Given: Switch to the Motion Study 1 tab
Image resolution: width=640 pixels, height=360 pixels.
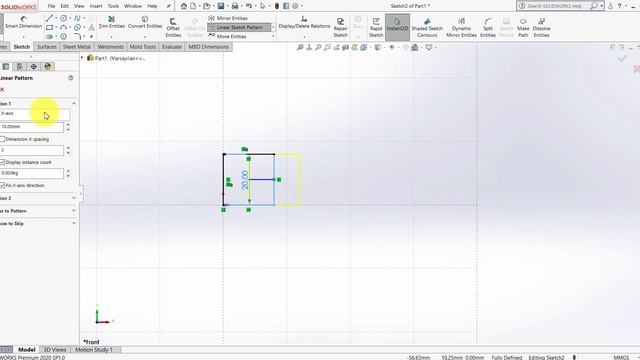Looking at the screenshot, I should [93, 350].
